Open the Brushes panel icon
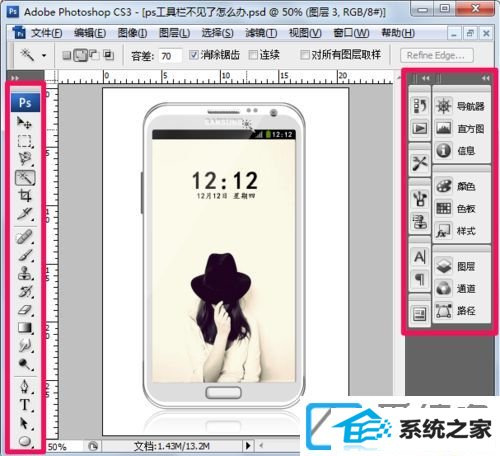 coord(420,199)
